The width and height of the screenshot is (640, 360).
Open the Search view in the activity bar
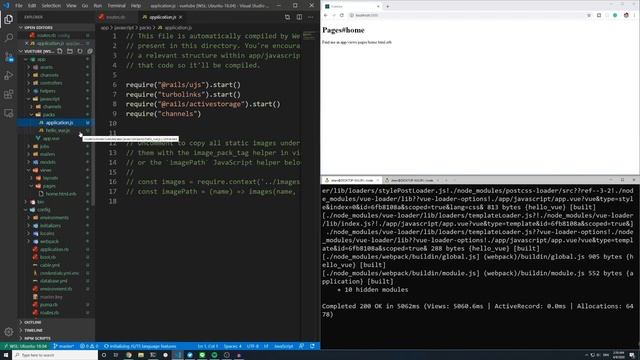tap(9, 38)
